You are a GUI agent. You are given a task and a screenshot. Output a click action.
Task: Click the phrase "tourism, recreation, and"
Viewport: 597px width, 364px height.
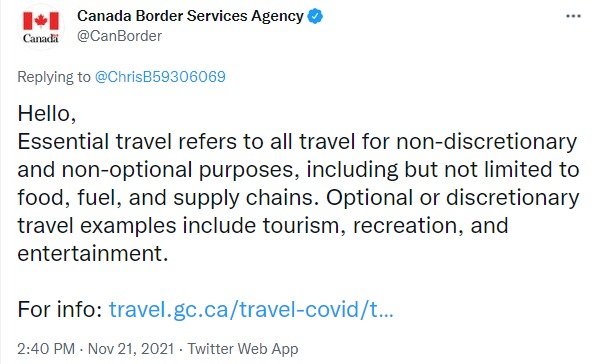(x=385, y=226)
